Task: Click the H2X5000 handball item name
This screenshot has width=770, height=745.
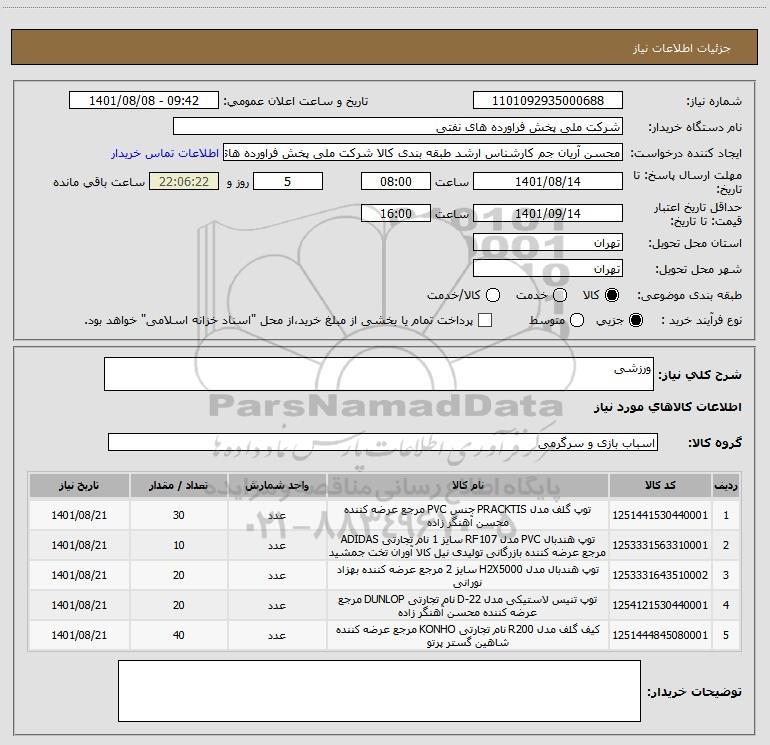Action: tap(468, 576)
